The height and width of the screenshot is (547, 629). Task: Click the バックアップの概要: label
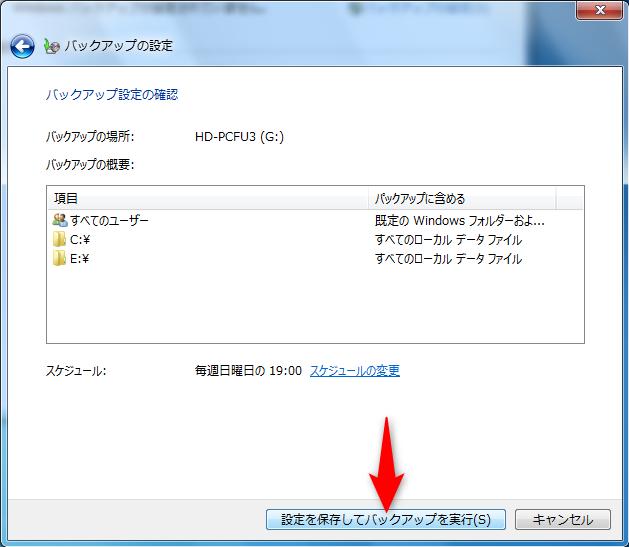(90, 164)
